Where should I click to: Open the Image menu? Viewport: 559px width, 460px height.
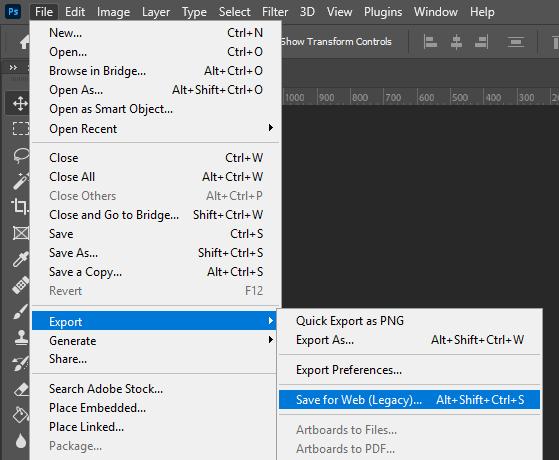113,12
